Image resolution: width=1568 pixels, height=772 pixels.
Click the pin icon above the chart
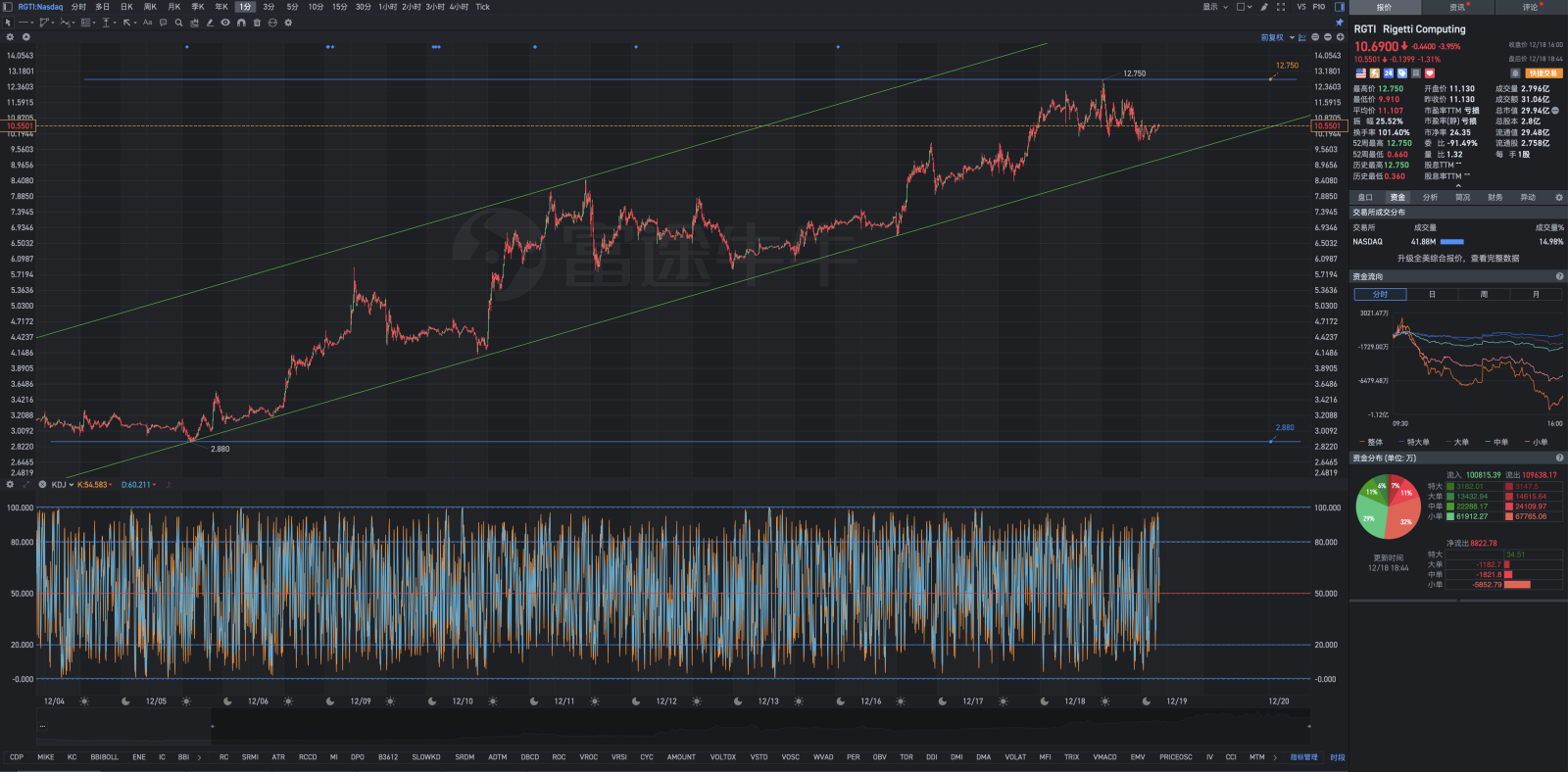(x=1339, y=23)
